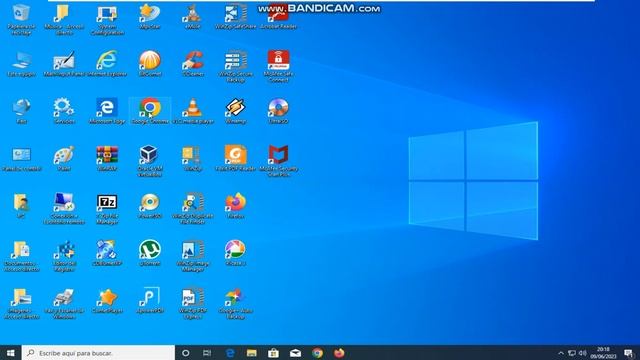Select the Internet Explorer desktop icon
Viewport: 640px width, 360px height.
coord(107,64)
